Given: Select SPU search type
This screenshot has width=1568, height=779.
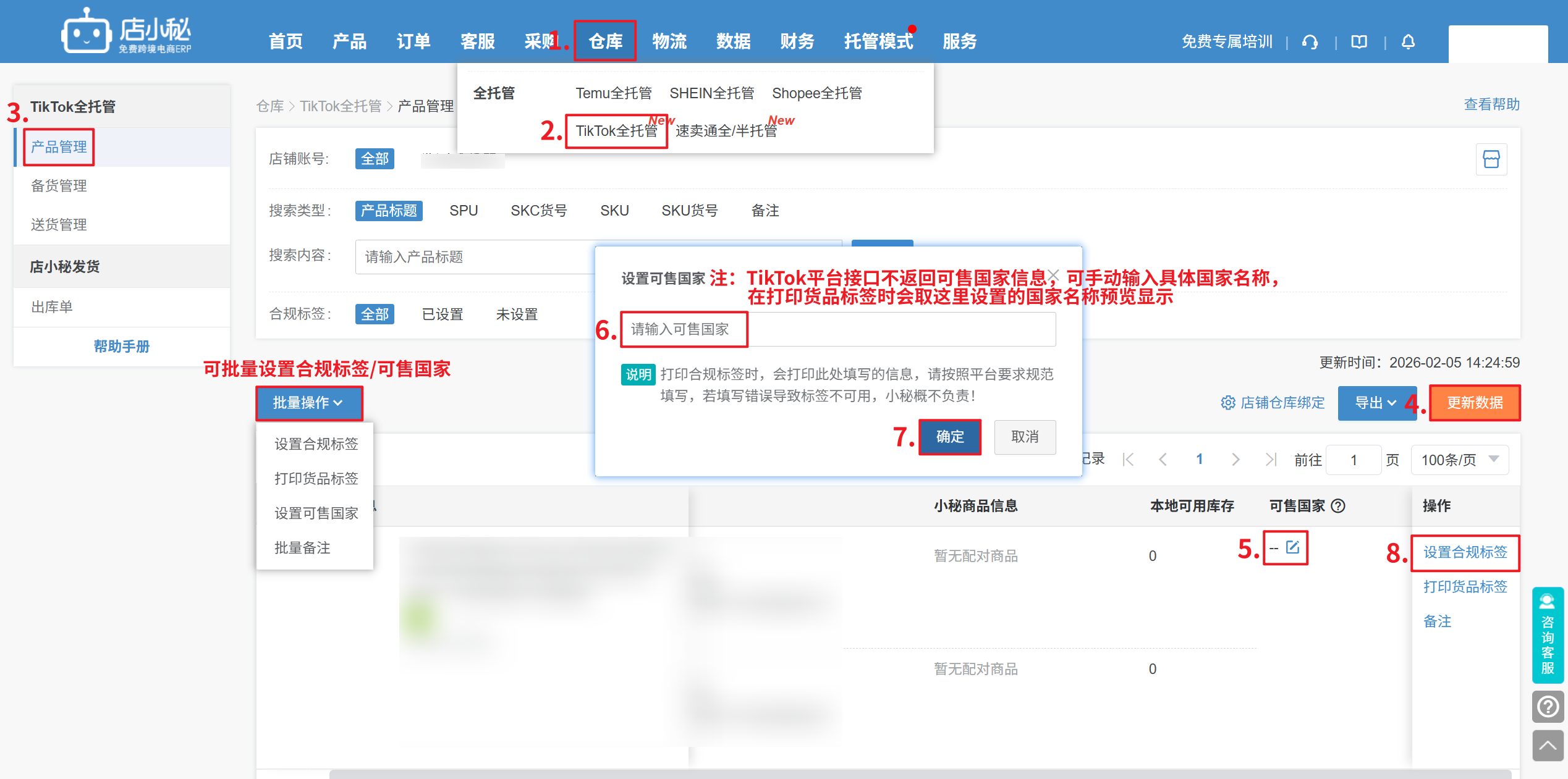Looking at the screenshot, I should 464,211.
